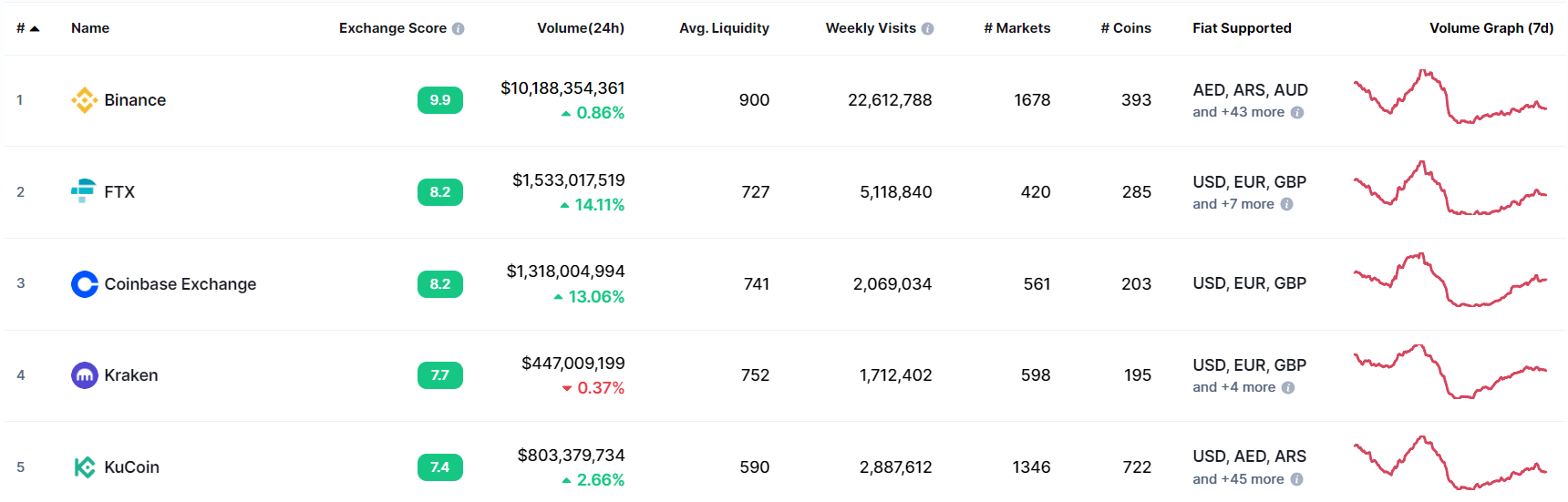Click the Coinbase Exchange logo icon
The height and width of the screenshot is (502, 1568).
[85, 284]
